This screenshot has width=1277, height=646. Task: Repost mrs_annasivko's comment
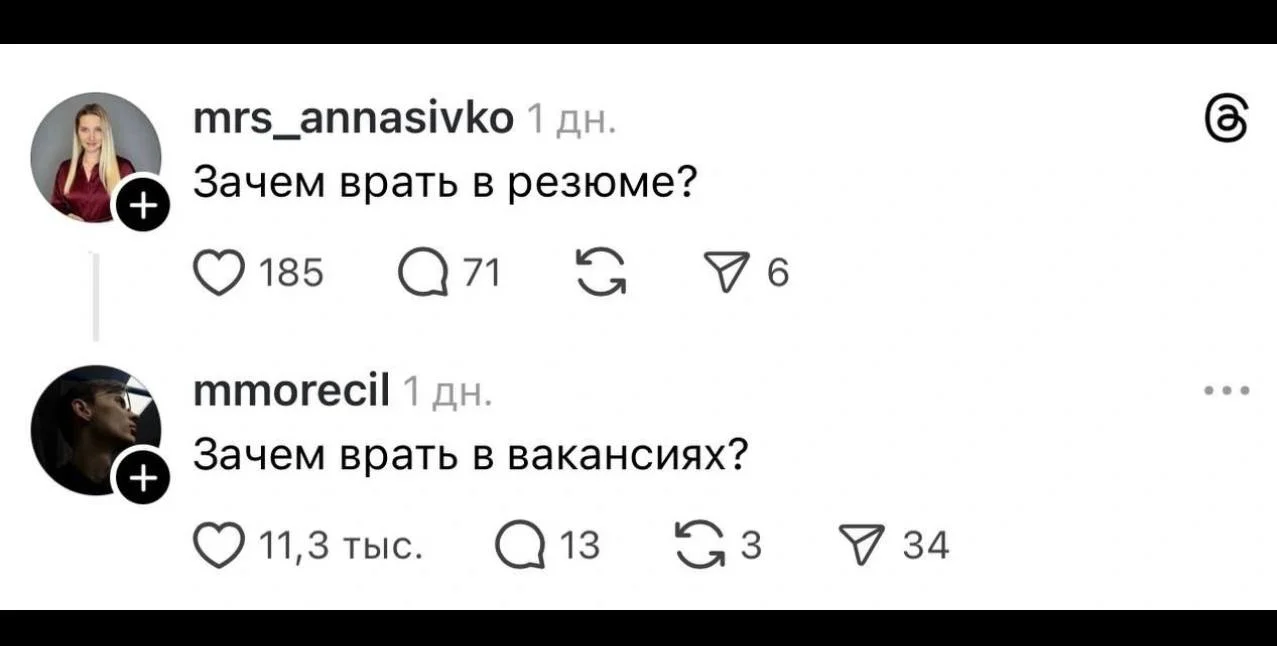(x=600, y=268)
